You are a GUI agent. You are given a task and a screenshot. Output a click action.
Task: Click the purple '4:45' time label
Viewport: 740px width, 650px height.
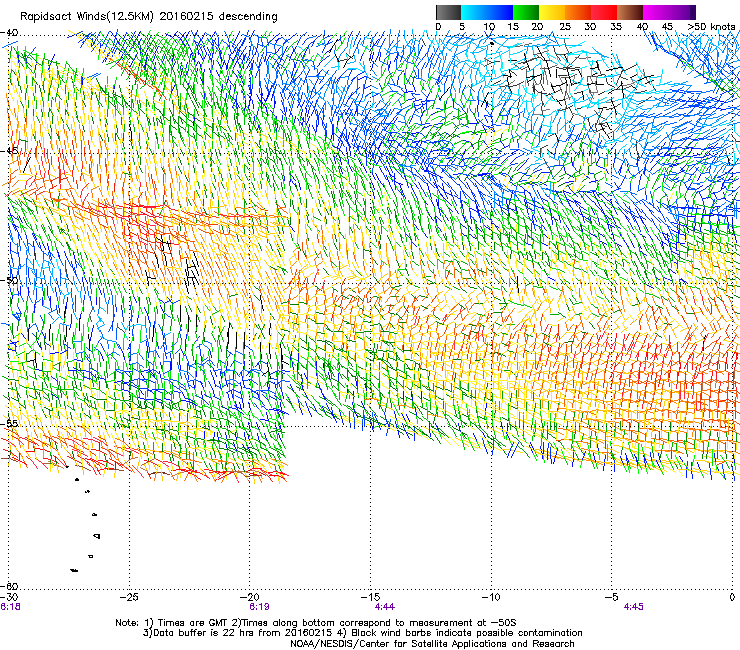(x=633, y=607)
